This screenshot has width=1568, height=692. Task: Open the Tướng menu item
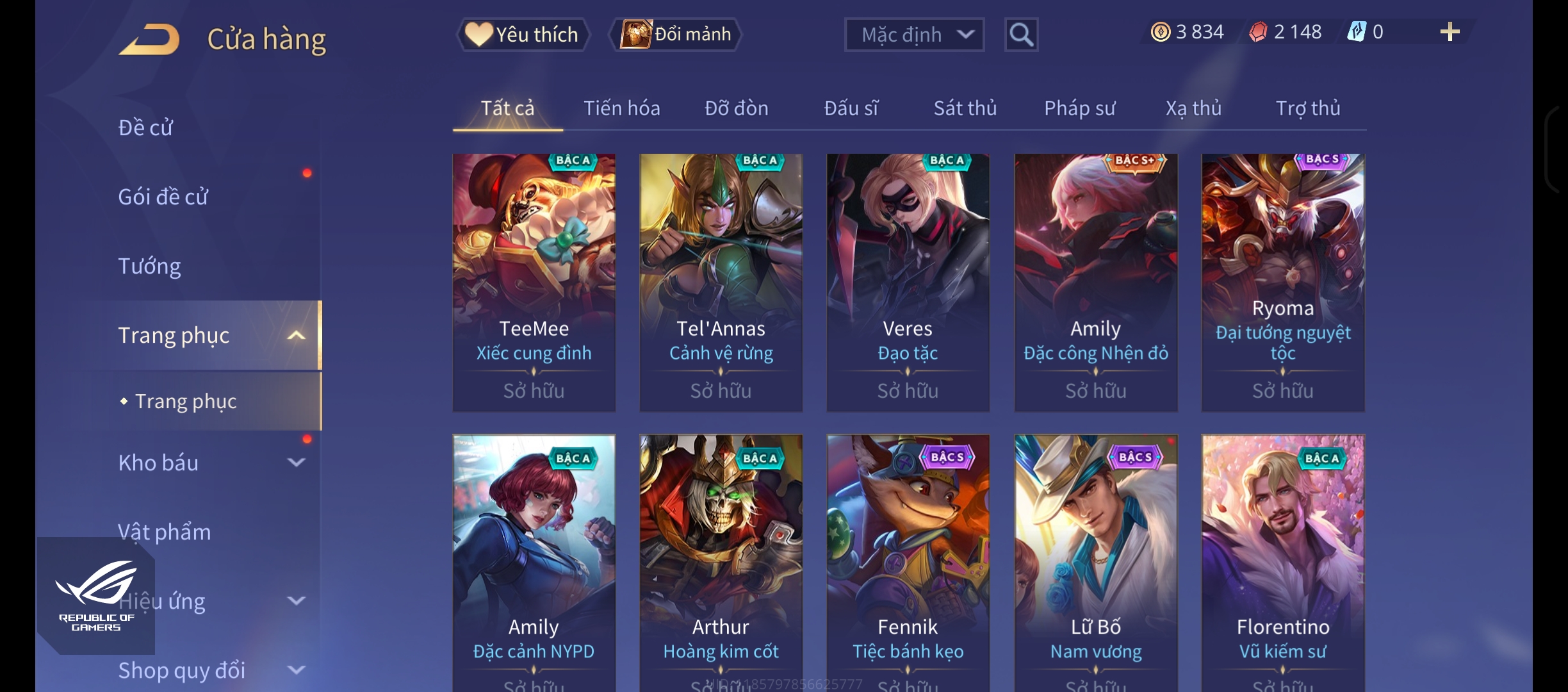coord(149,266)
